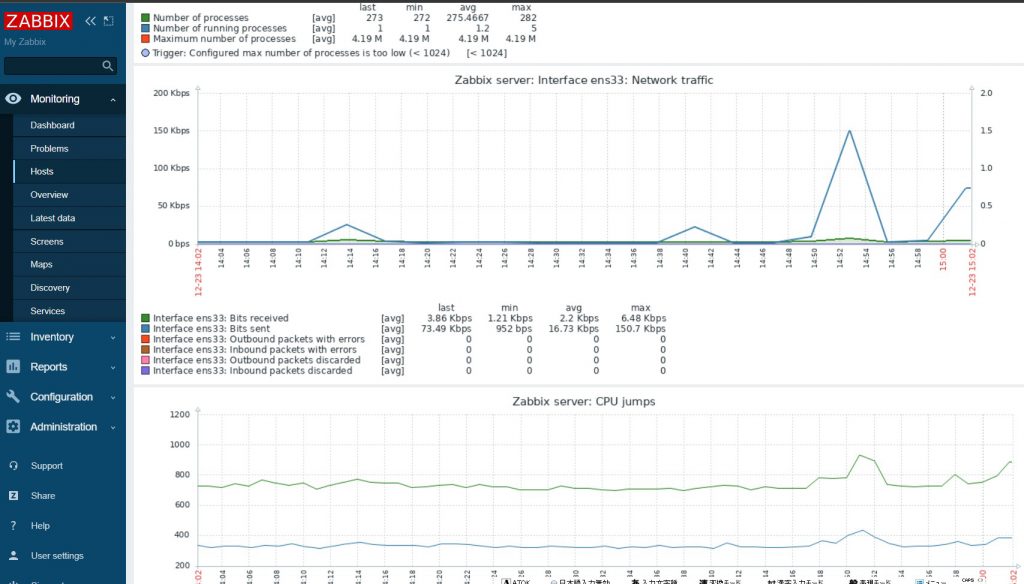Collapse the Monitoring section chevron
The image size is (1024, 584).
pyautogui.click(x=113, y=99)
